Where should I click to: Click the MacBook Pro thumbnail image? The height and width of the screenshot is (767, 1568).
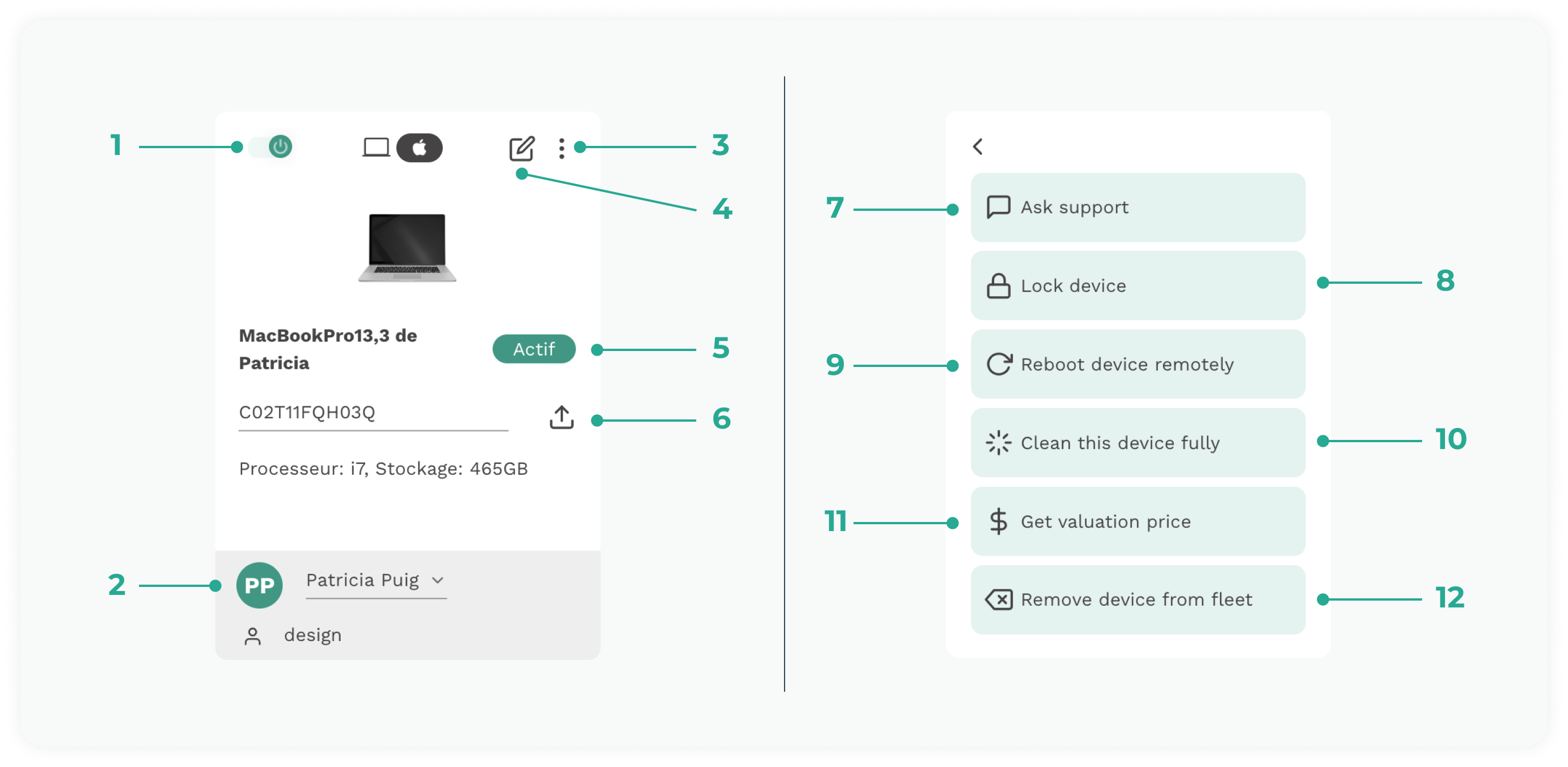[x=407, y=247]
